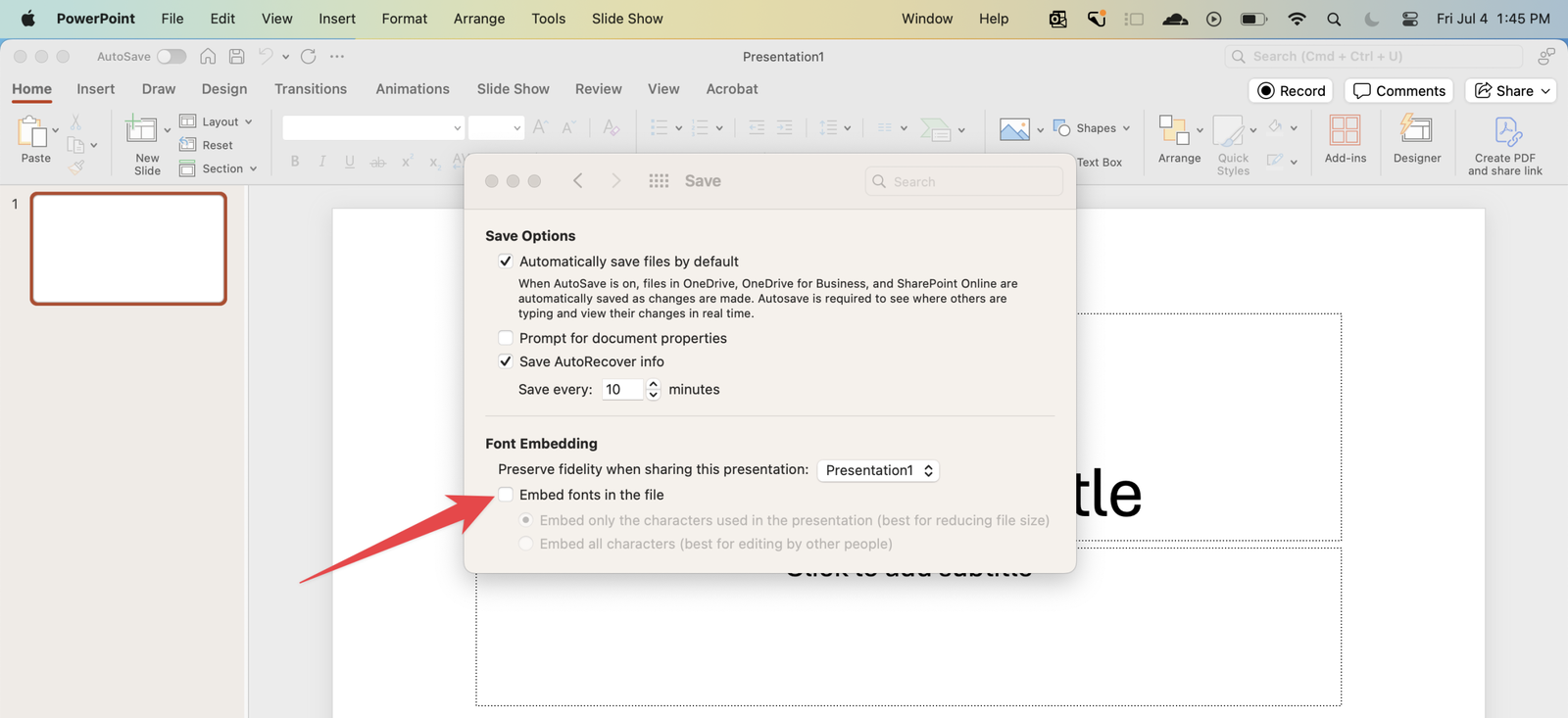
Task: Click the Save floppy disk icon
Action: (x=236, y=56)
